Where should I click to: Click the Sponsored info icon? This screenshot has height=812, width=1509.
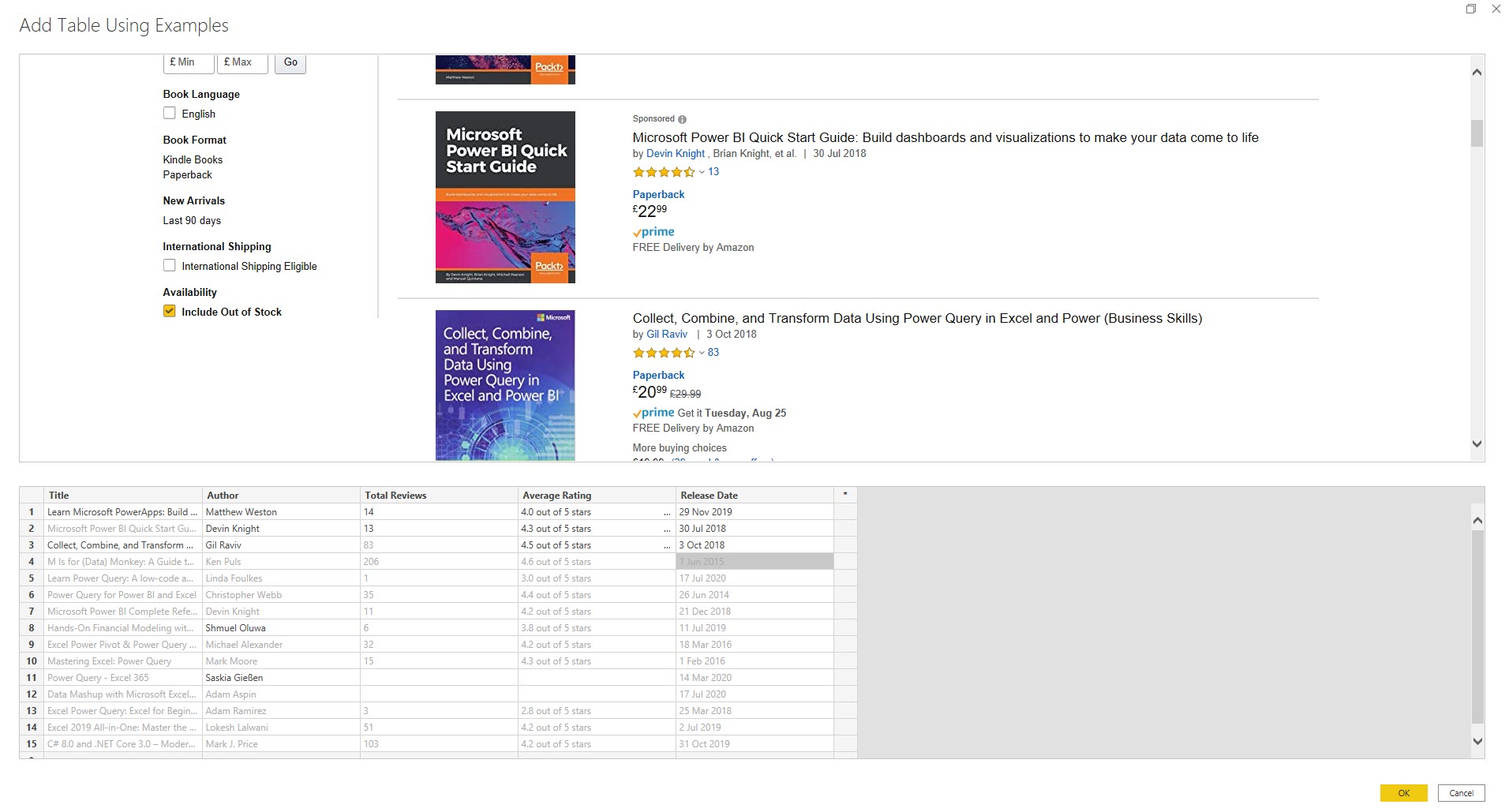pyautogui.click(x=682, y=119)
